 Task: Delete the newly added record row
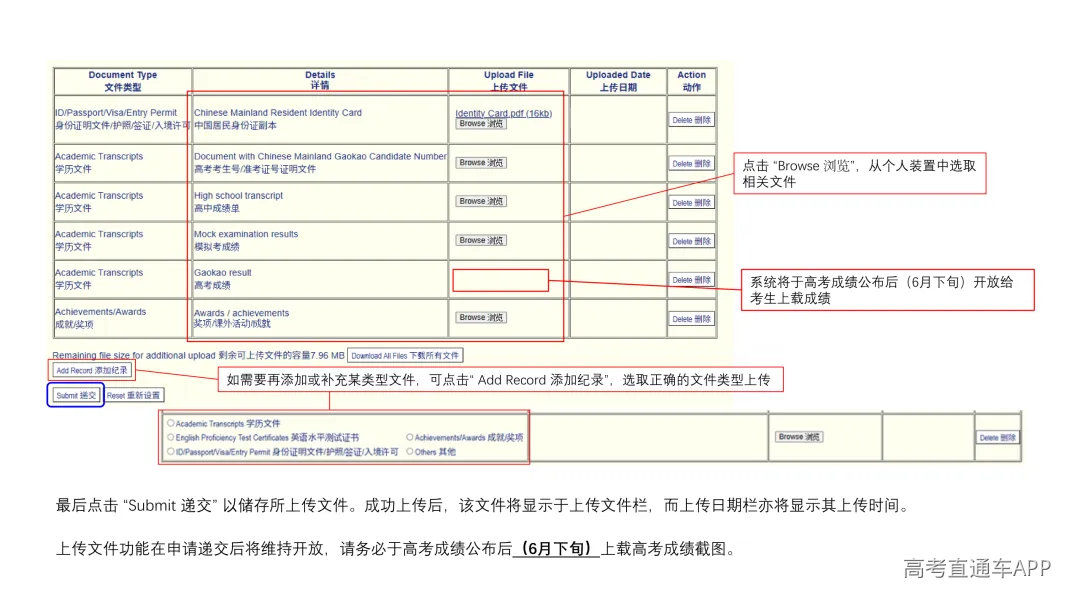point(998,437)
